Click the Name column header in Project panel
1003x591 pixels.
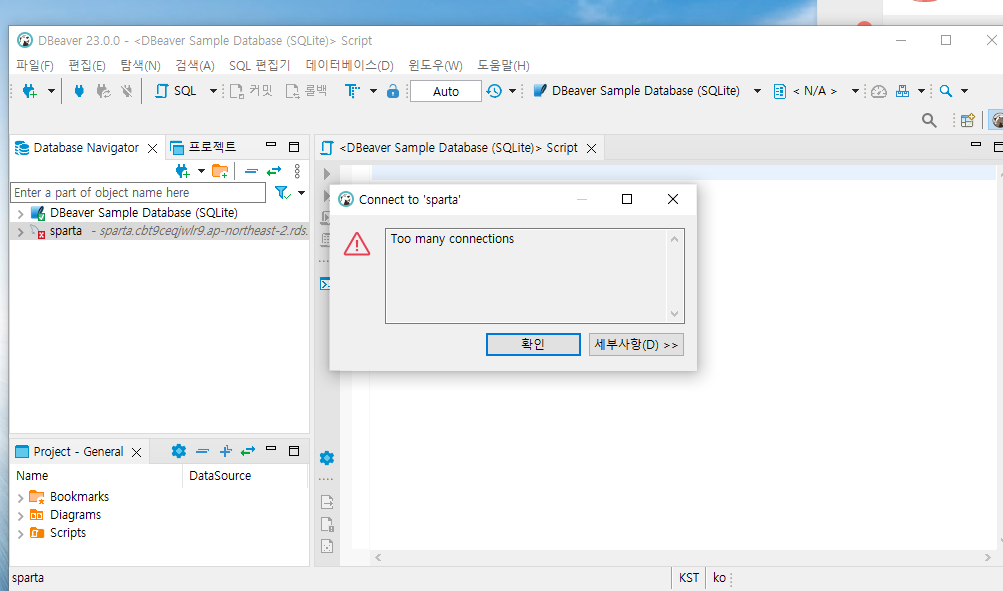[x=97, y=475]
